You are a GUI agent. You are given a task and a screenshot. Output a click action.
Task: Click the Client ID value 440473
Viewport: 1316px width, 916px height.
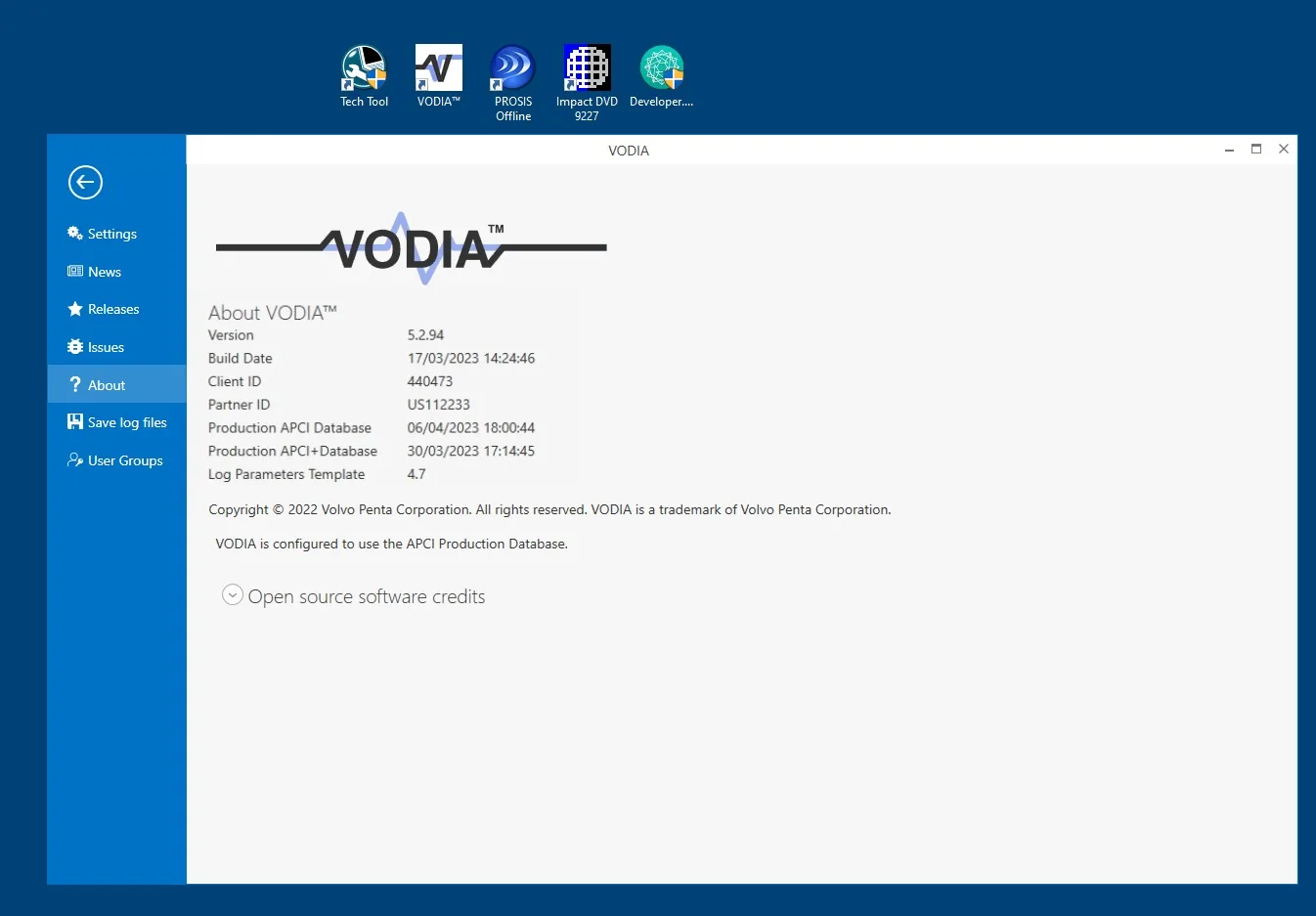coord(430,381)
